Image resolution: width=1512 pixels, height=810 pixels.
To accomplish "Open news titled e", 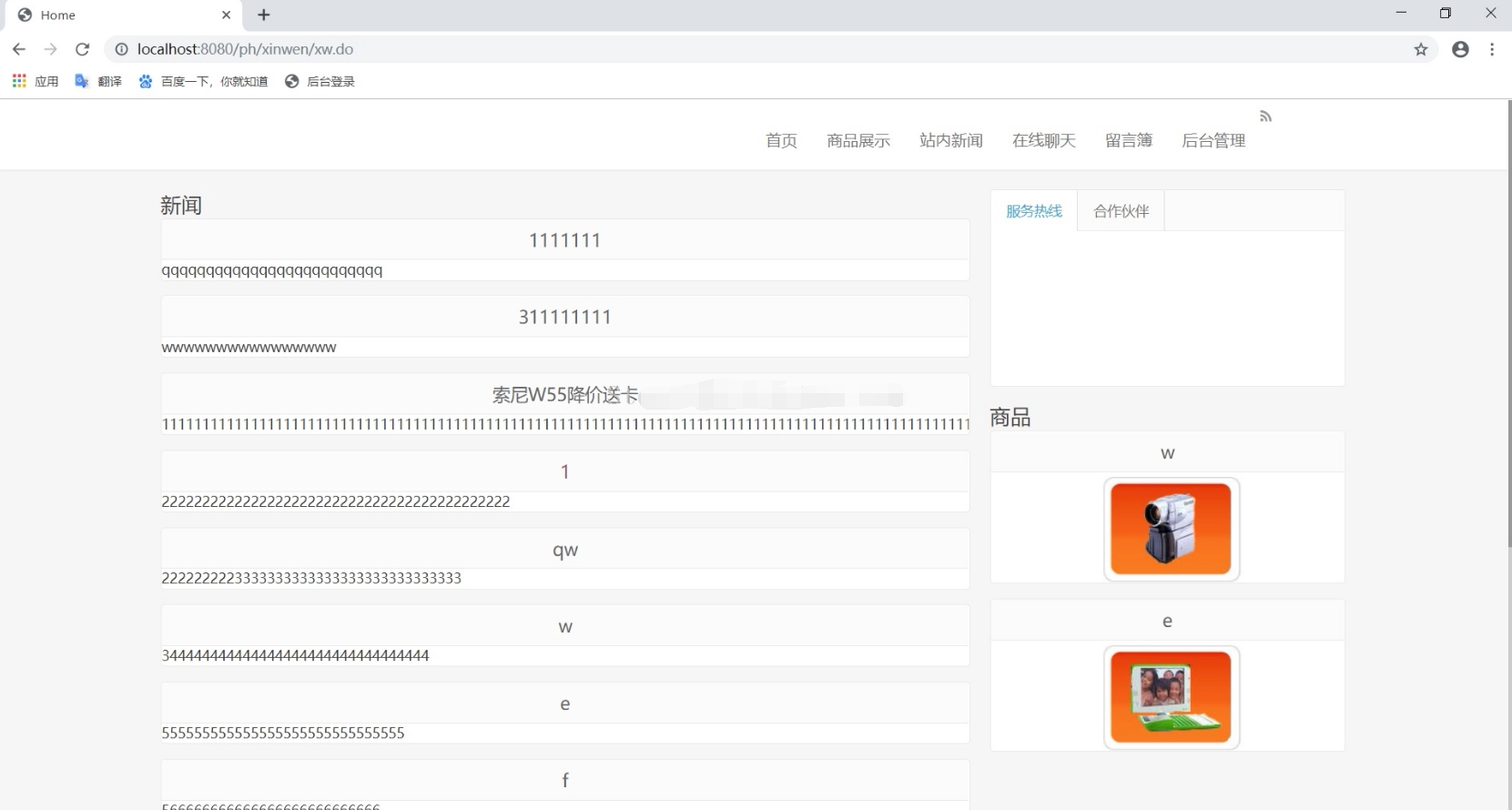I will [565, 704].
